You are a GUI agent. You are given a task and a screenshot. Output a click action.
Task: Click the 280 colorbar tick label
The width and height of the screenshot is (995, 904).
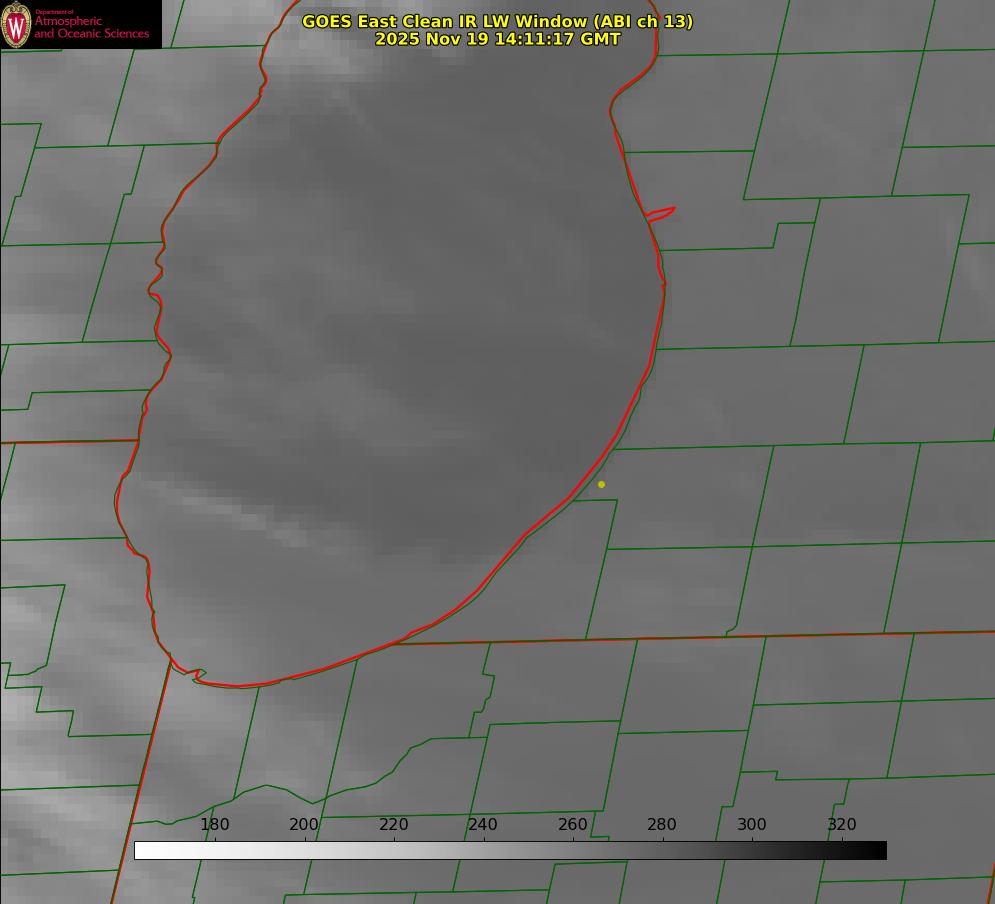662,825
